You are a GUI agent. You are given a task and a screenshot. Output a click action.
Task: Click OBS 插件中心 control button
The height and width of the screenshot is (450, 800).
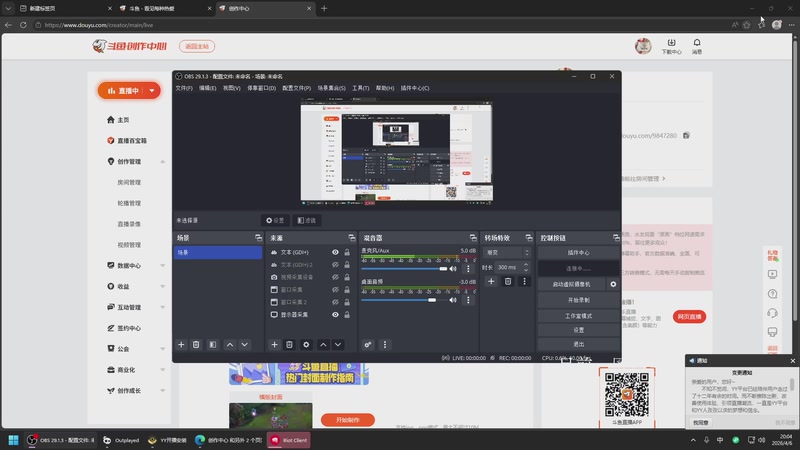[578, 253]
